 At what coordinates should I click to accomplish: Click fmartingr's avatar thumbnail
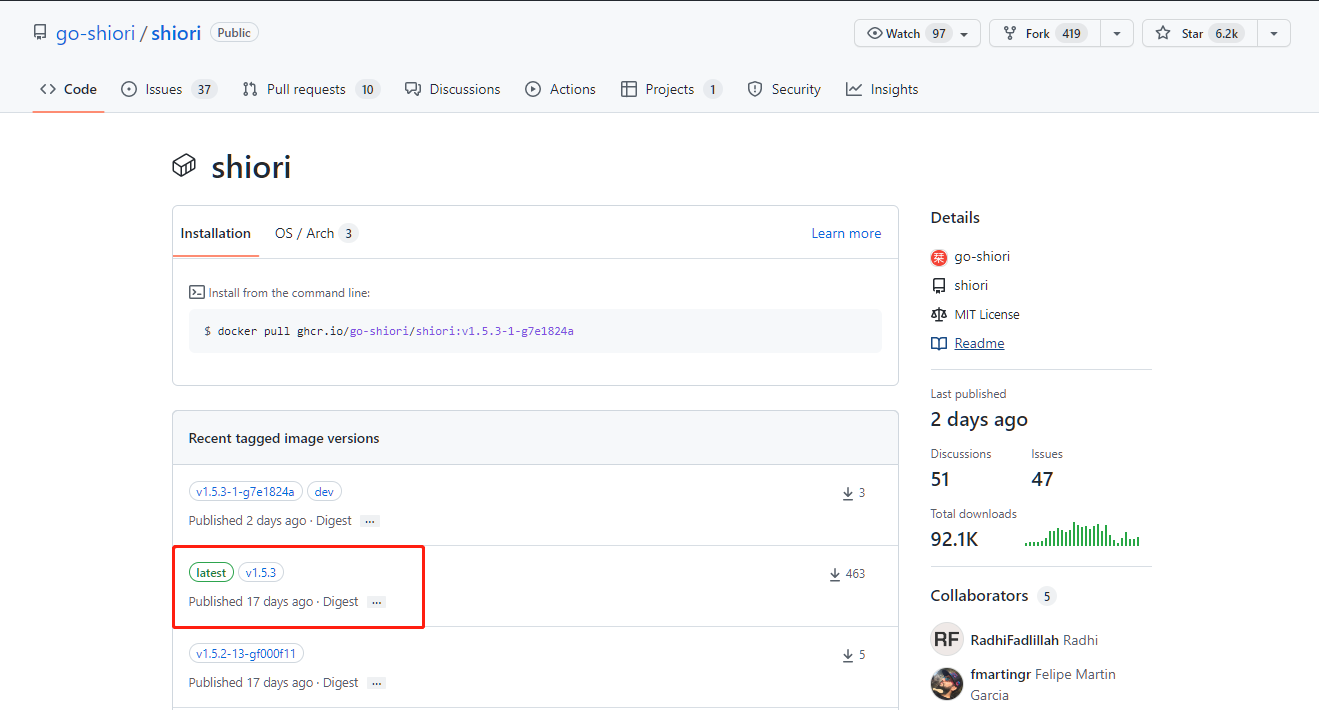click(946, 683)
